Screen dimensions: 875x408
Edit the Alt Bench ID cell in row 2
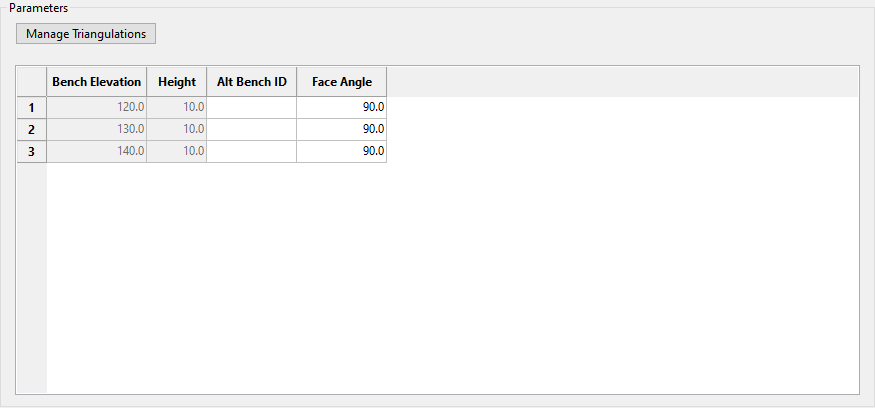pos(251,130)
